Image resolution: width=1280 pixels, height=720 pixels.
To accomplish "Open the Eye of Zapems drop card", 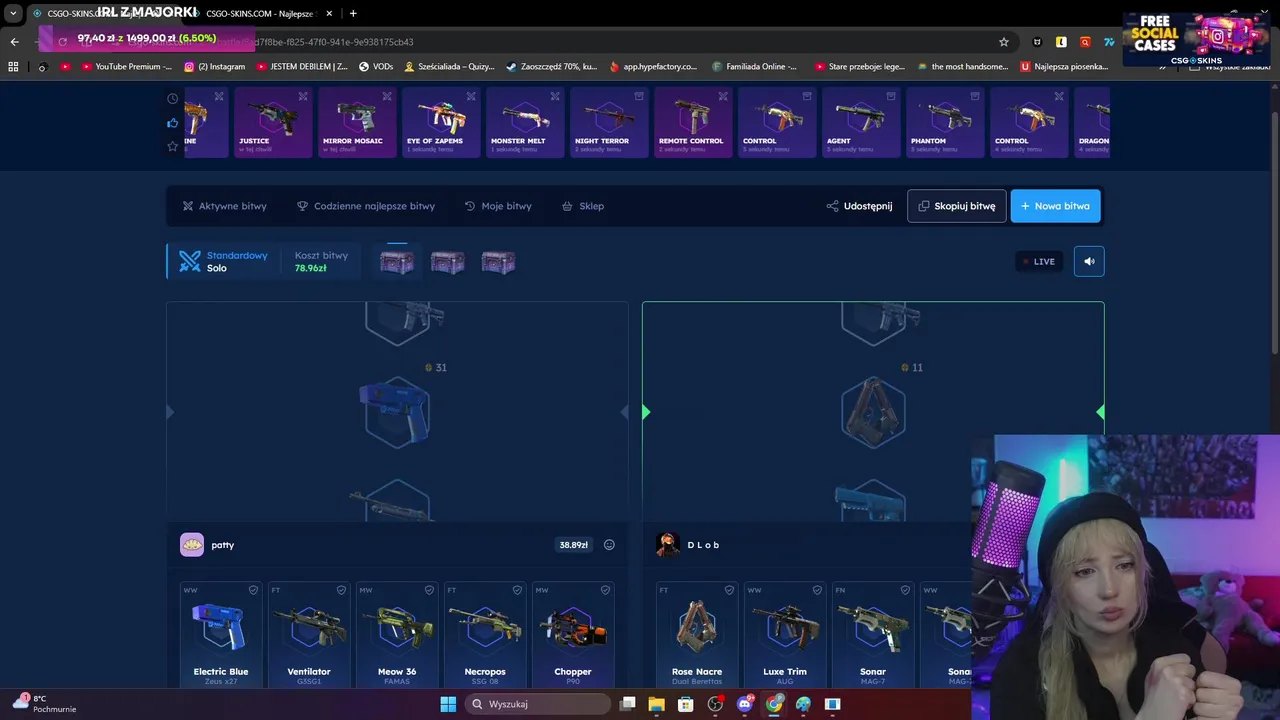I will pyautogui.click(x=441, y=122).
